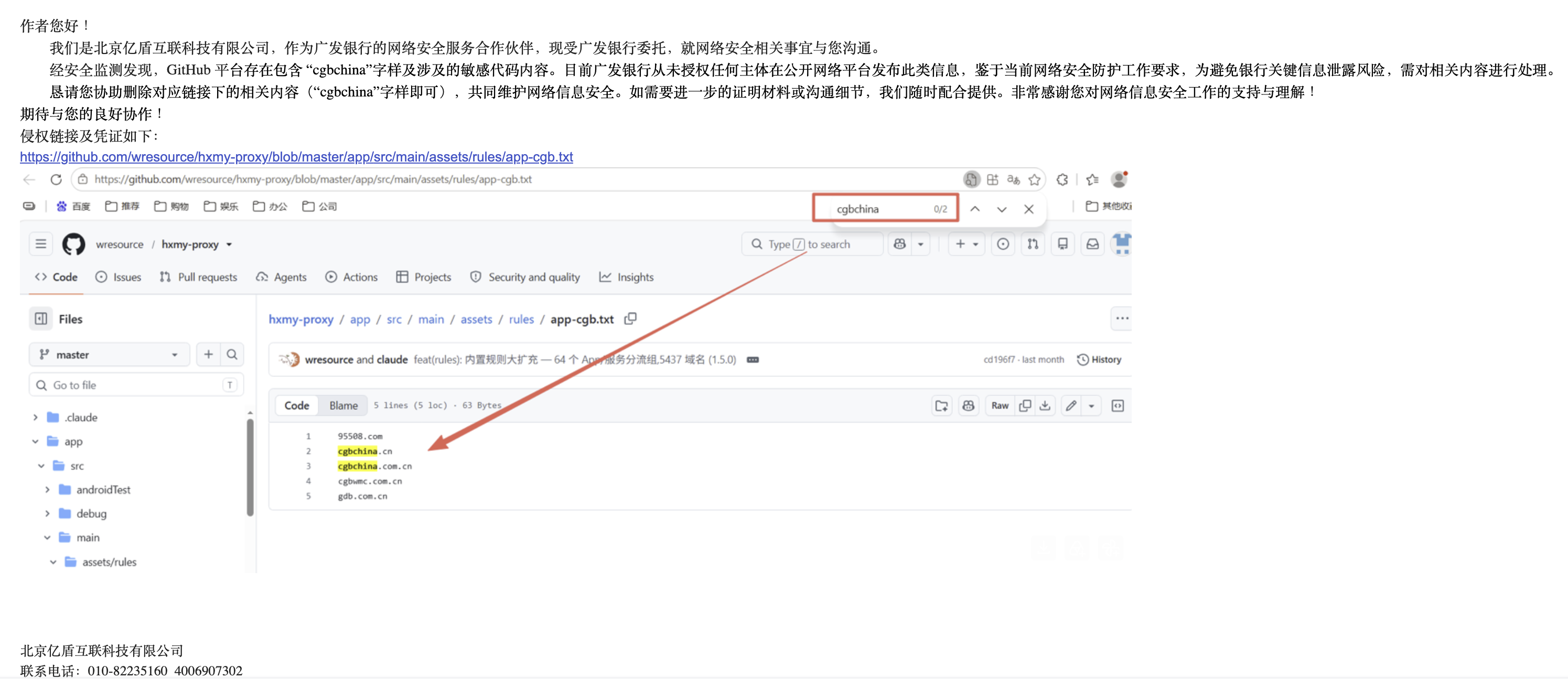The image size is (1568, 689).
Task: Expand the .claude folder
Action: 35,417
